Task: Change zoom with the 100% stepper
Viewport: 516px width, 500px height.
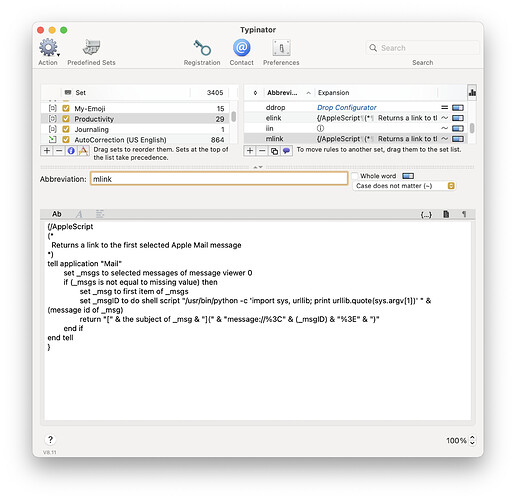Action: click(x=472, y=440)
